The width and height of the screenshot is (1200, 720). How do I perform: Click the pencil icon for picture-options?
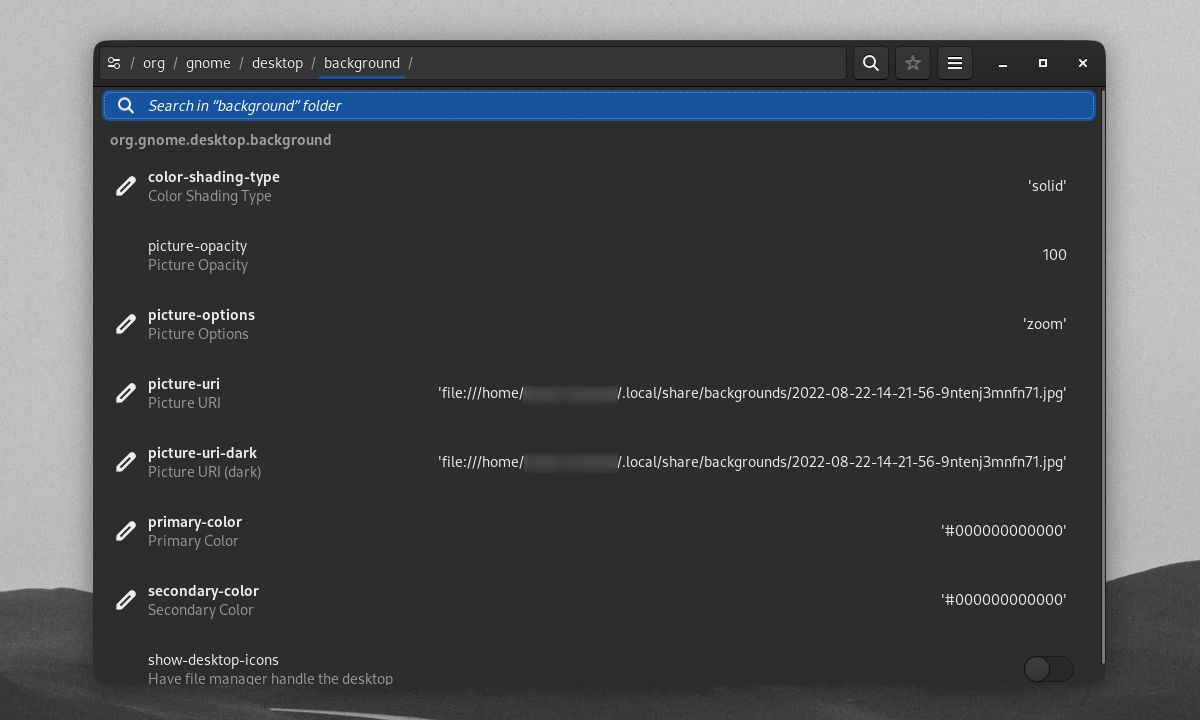[125, 324]
